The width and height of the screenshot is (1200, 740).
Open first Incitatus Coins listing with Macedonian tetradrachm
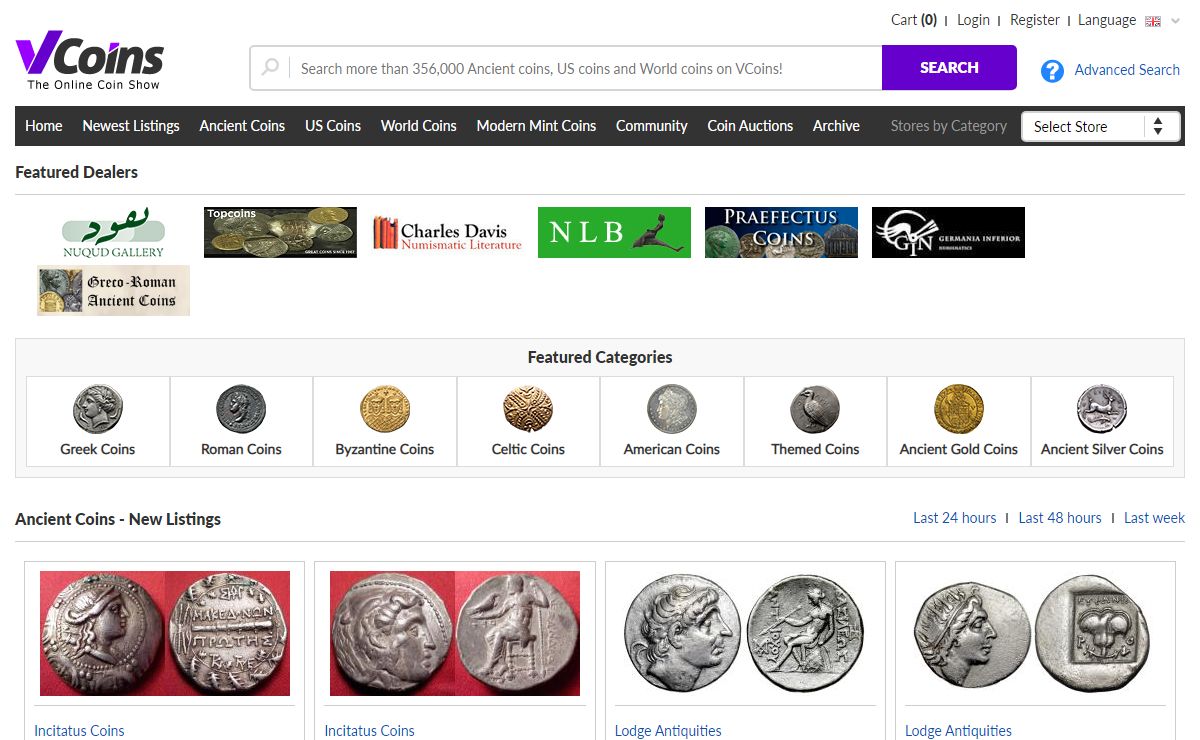click(165, 633)
